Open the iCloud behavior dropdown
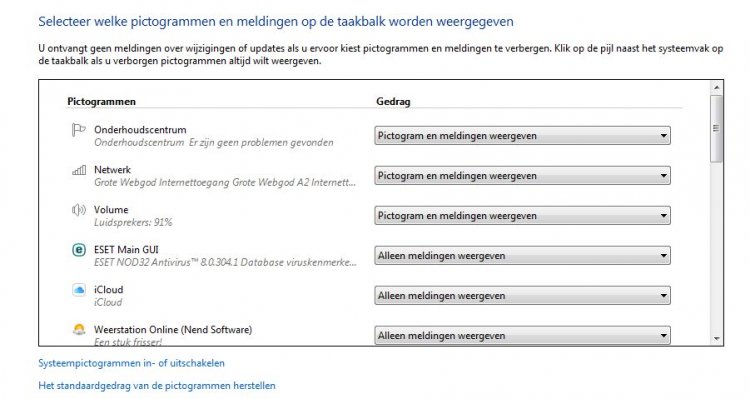The height and width of the screenshot is (399, 750). [x=522, y=296]
